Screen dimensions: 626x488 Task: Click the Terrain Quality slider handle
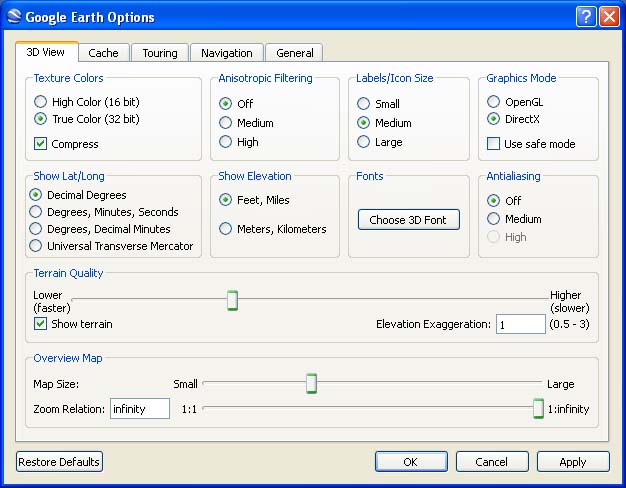tap(232, 300)
